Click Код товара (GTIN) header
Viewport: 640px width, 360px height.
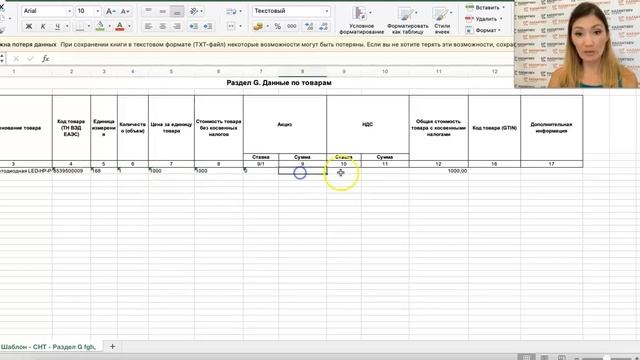pos(494,128)
